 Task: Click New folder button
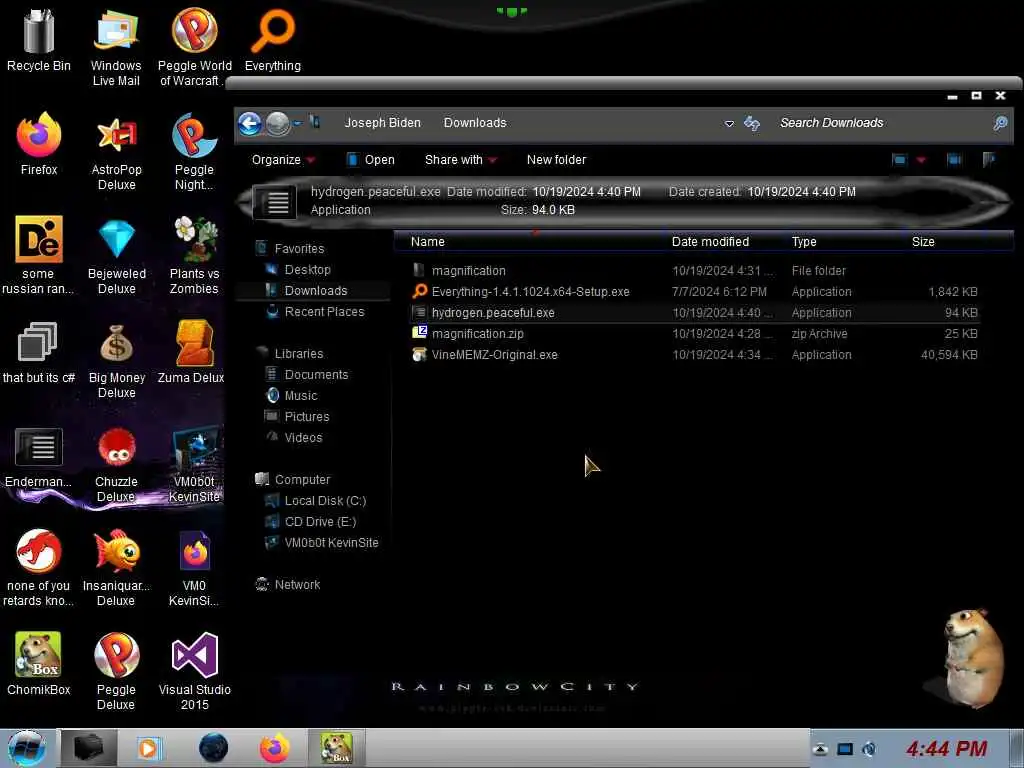click(x=556, y=160)
